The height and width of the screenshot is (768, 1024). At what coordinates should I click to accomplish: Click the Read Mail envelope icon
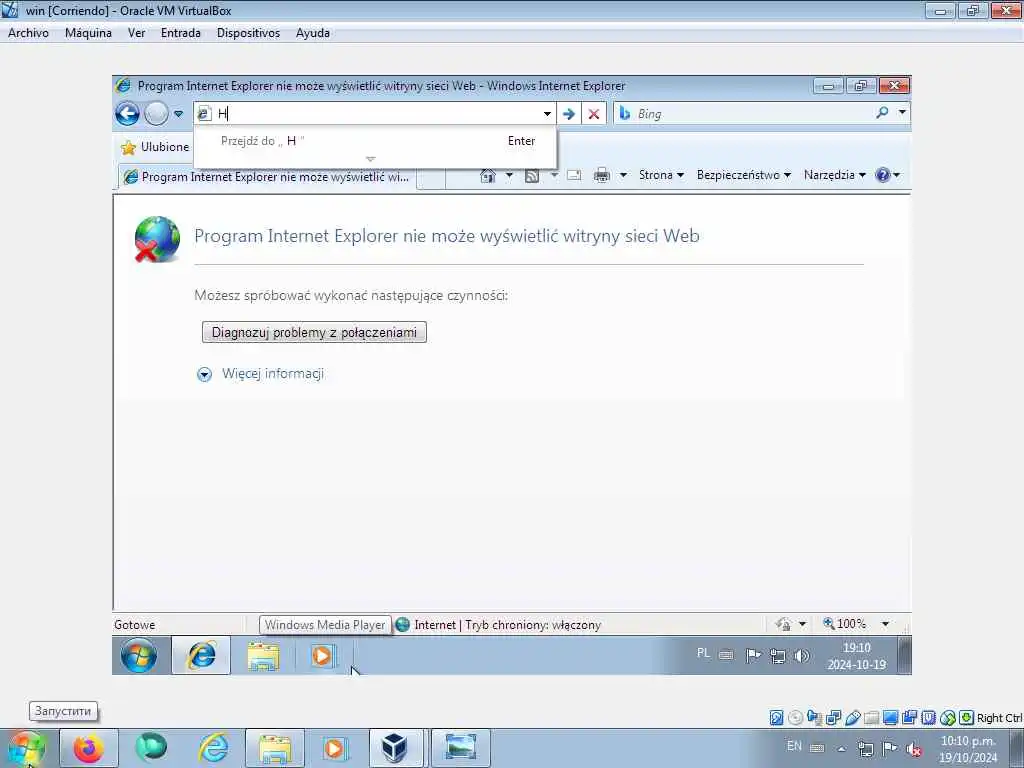pos(574,175)
